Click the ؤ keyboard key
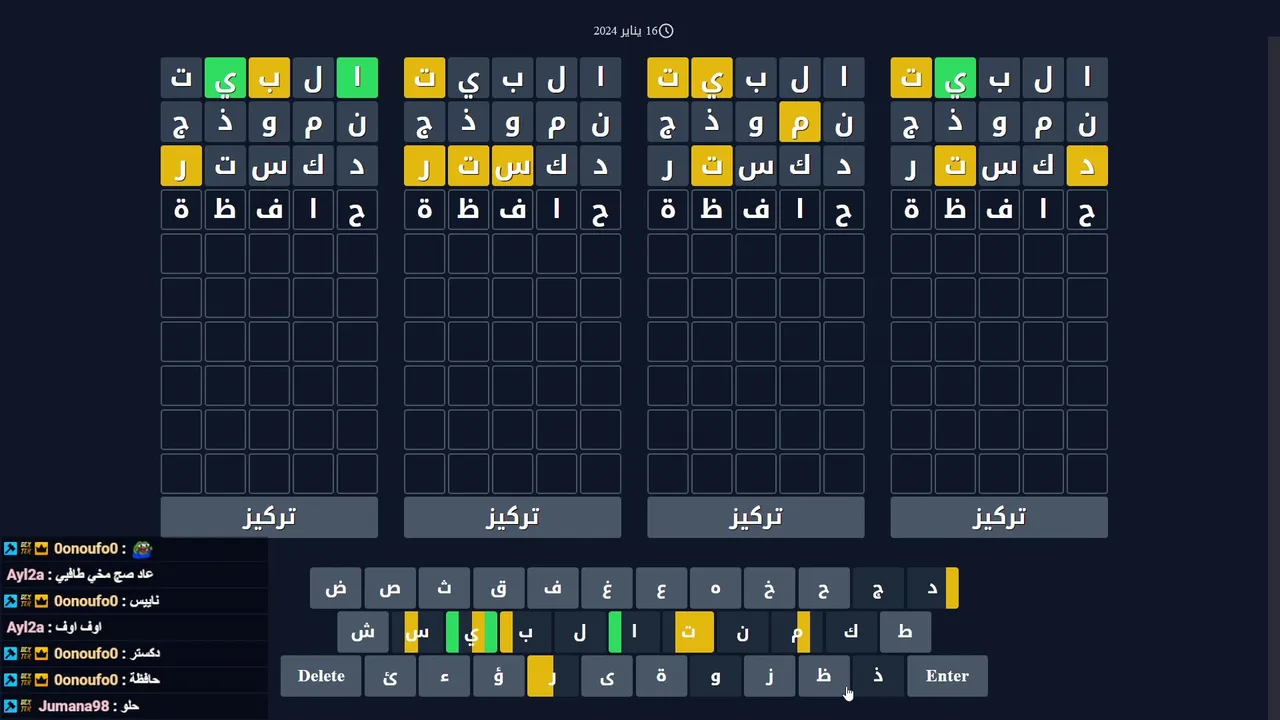 498,676
